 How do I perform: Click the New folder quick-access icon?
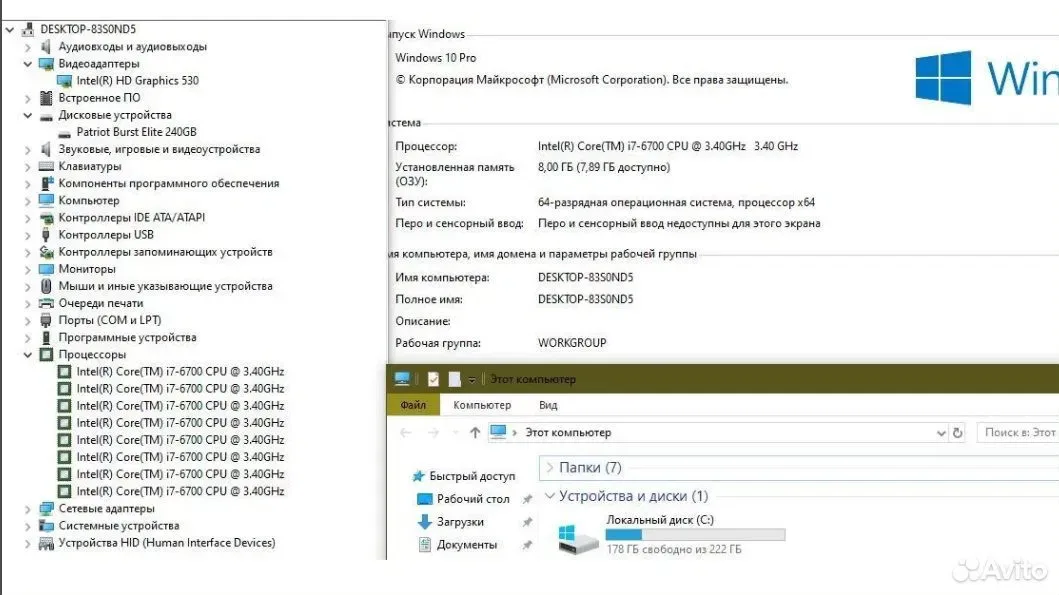click(x=455, y=380)
